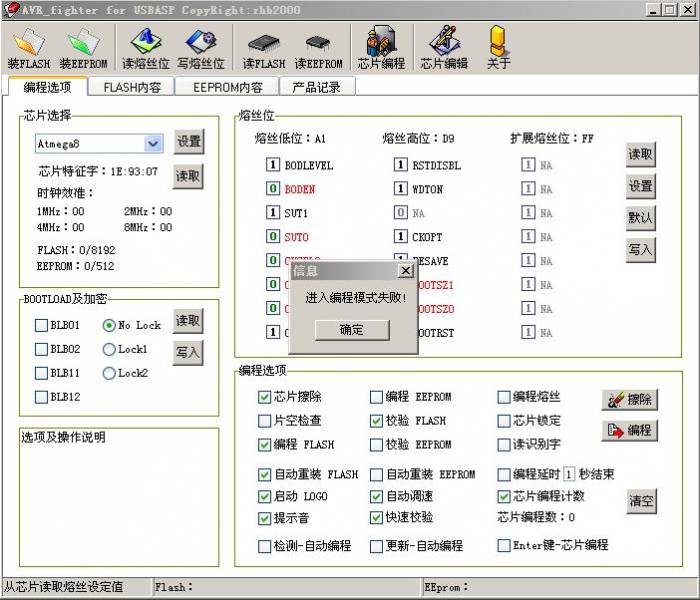The width and height of the screenshot is (700, 600).
Task: Click the 编程延时 seconds input field
Action: coord(569,474)
